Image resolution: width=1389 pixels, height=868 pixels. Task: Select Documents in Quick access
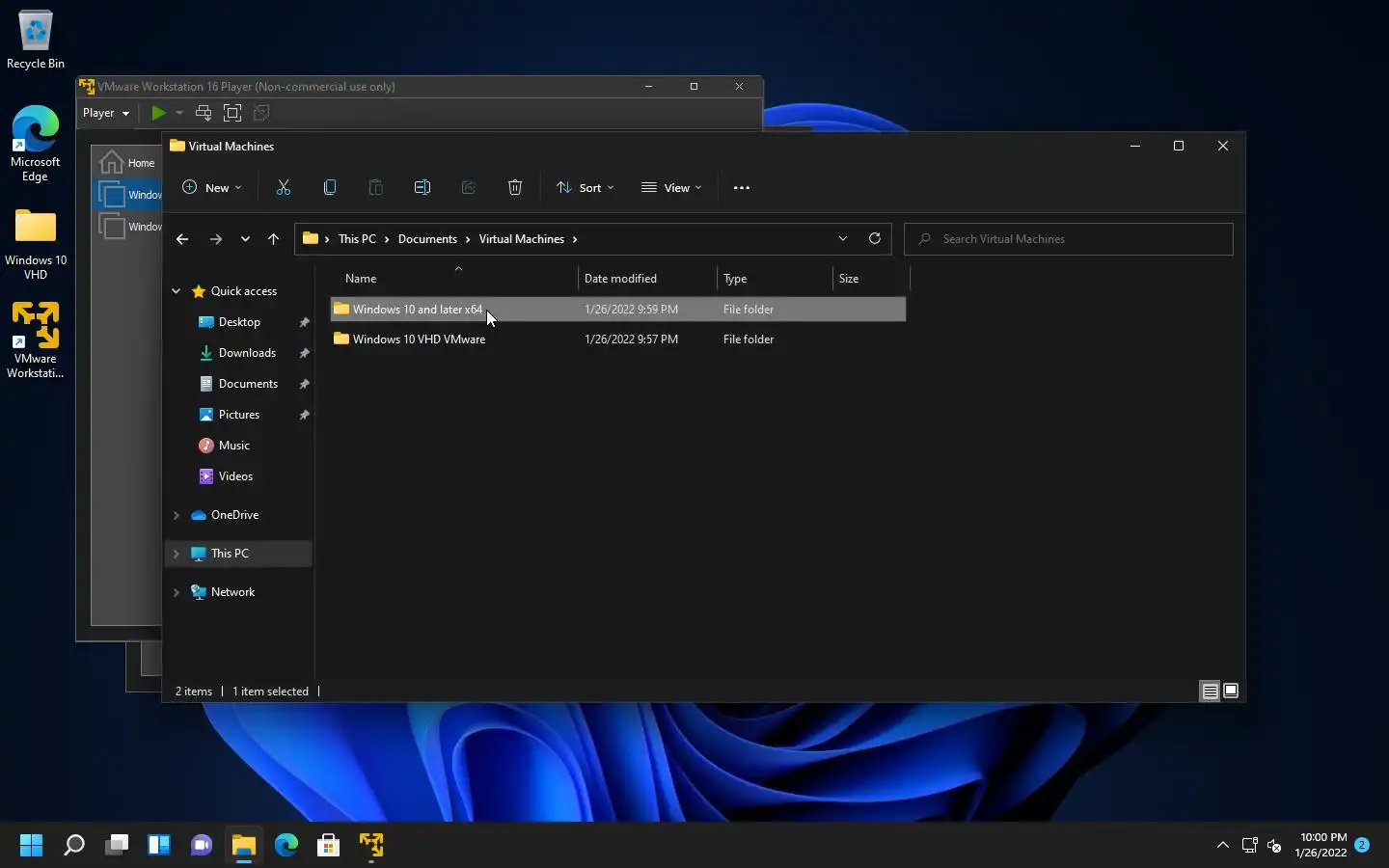[x=248, y=384]
